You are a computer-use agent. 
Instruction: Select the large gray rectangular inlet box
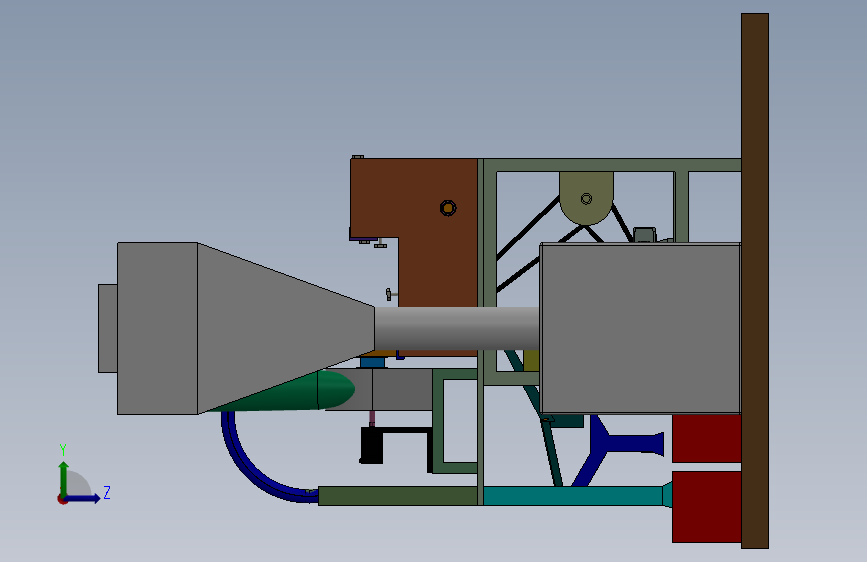click(158, 328)
